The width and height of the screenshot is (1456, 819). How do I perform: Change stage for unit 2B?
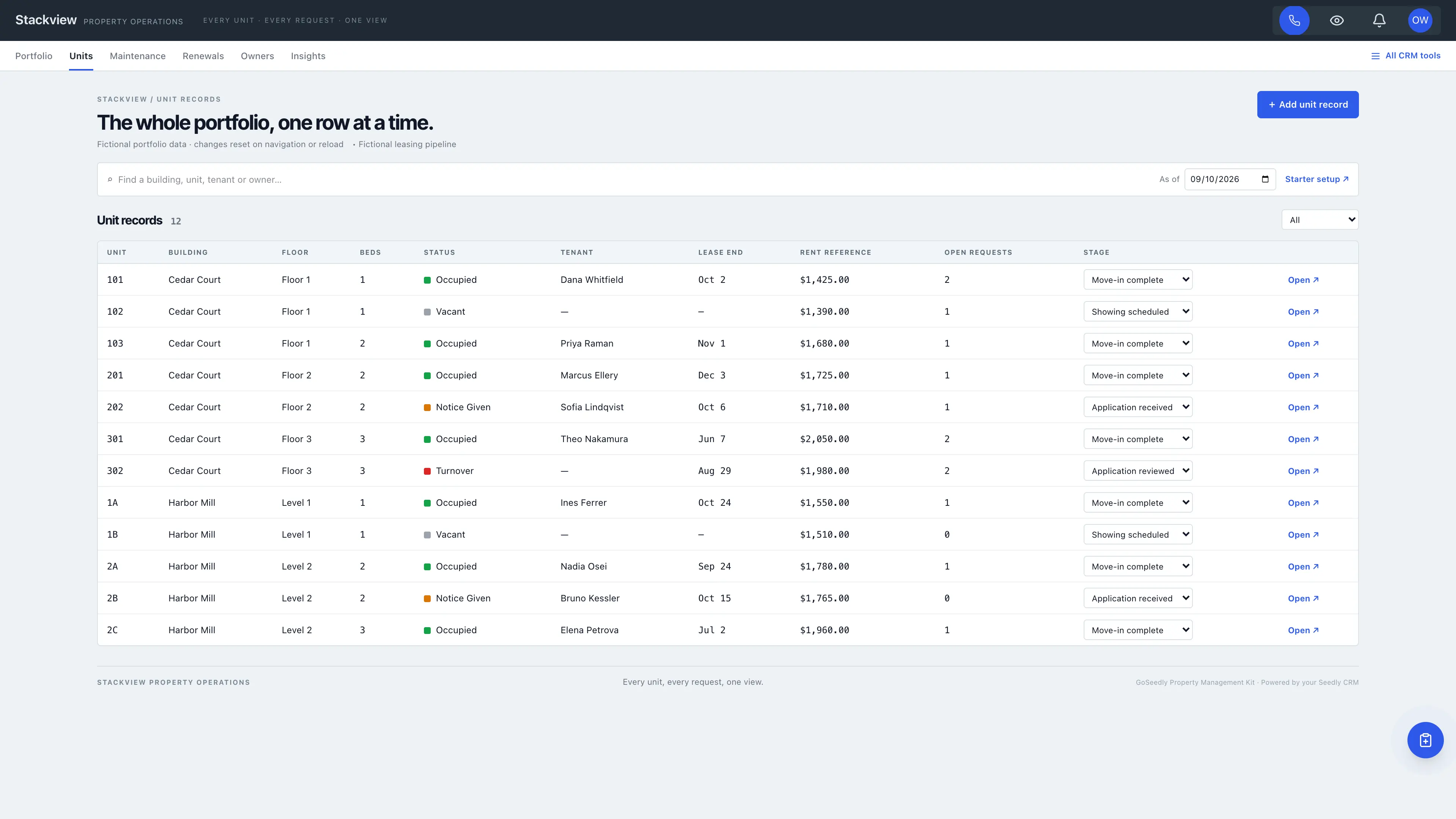(x=1138, y=598)
